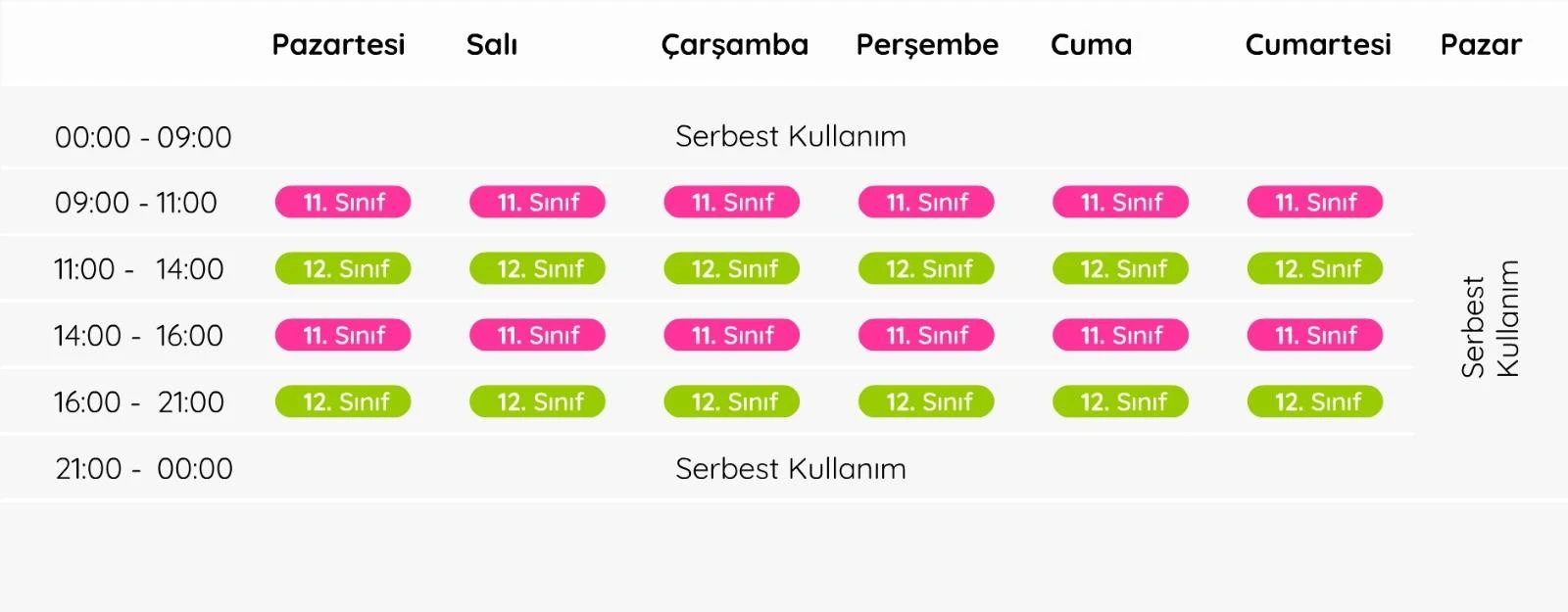Select the Pazar day header

[1480, 45]
